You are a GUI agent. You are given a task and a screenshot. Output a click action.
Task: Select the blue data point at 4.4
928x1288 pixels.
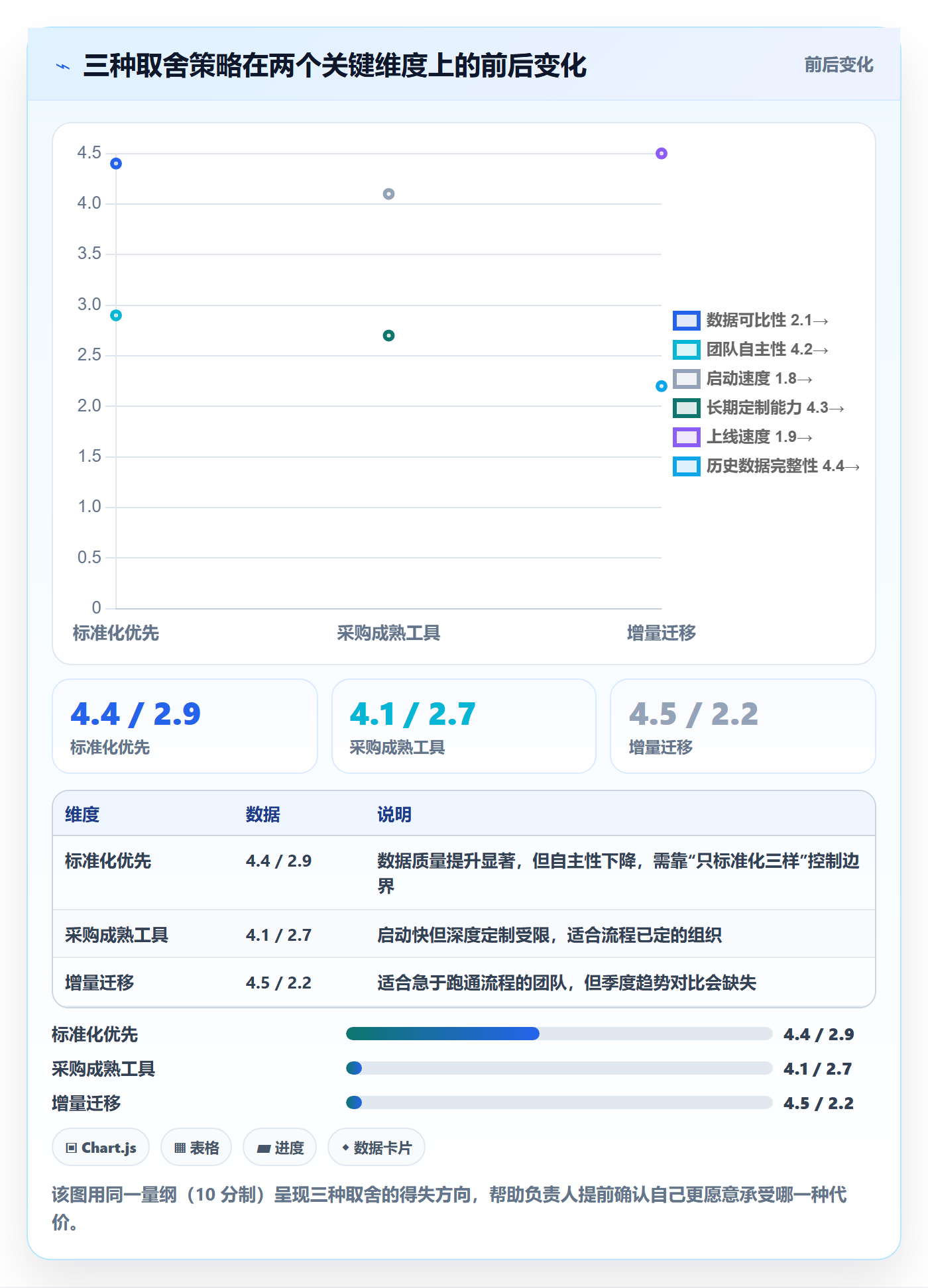(116, 164)
